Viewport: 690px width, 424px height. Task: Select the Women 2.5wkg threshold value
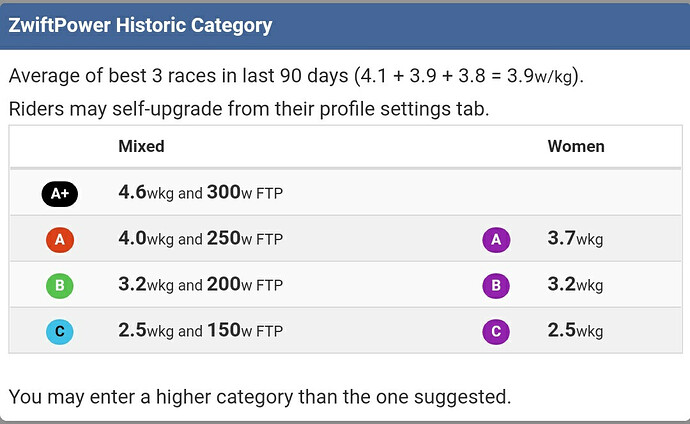tap(575, 330)
